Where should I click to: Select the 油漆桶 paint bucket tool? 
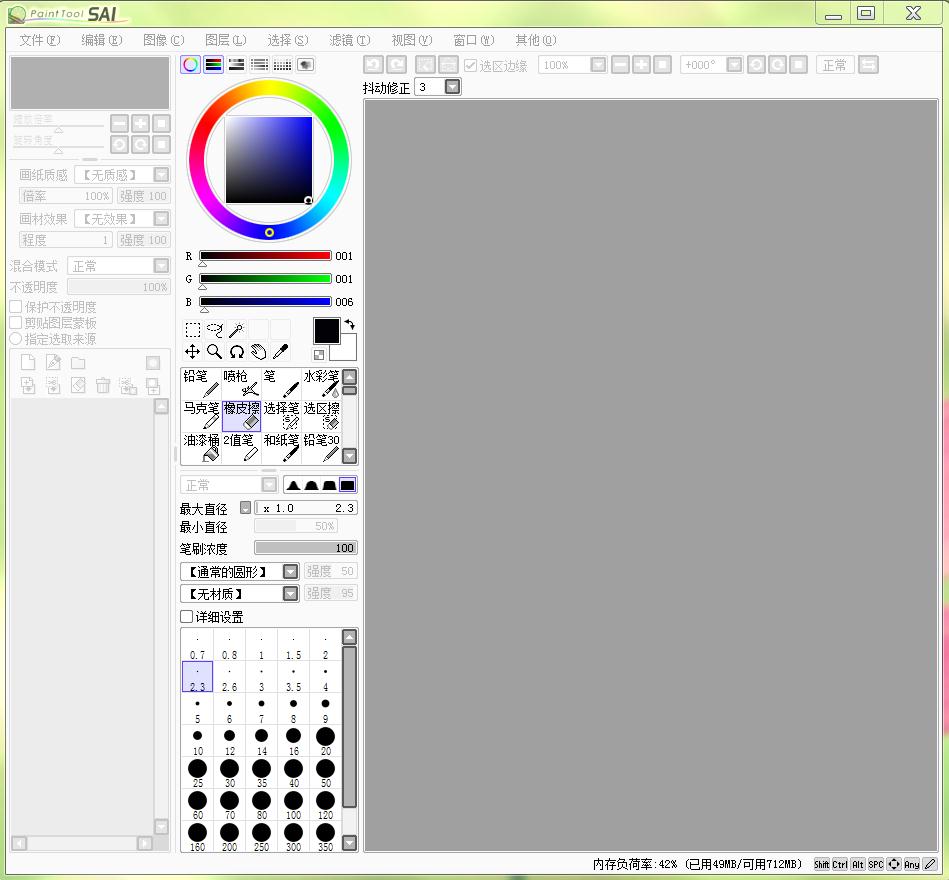click(201, 447)
